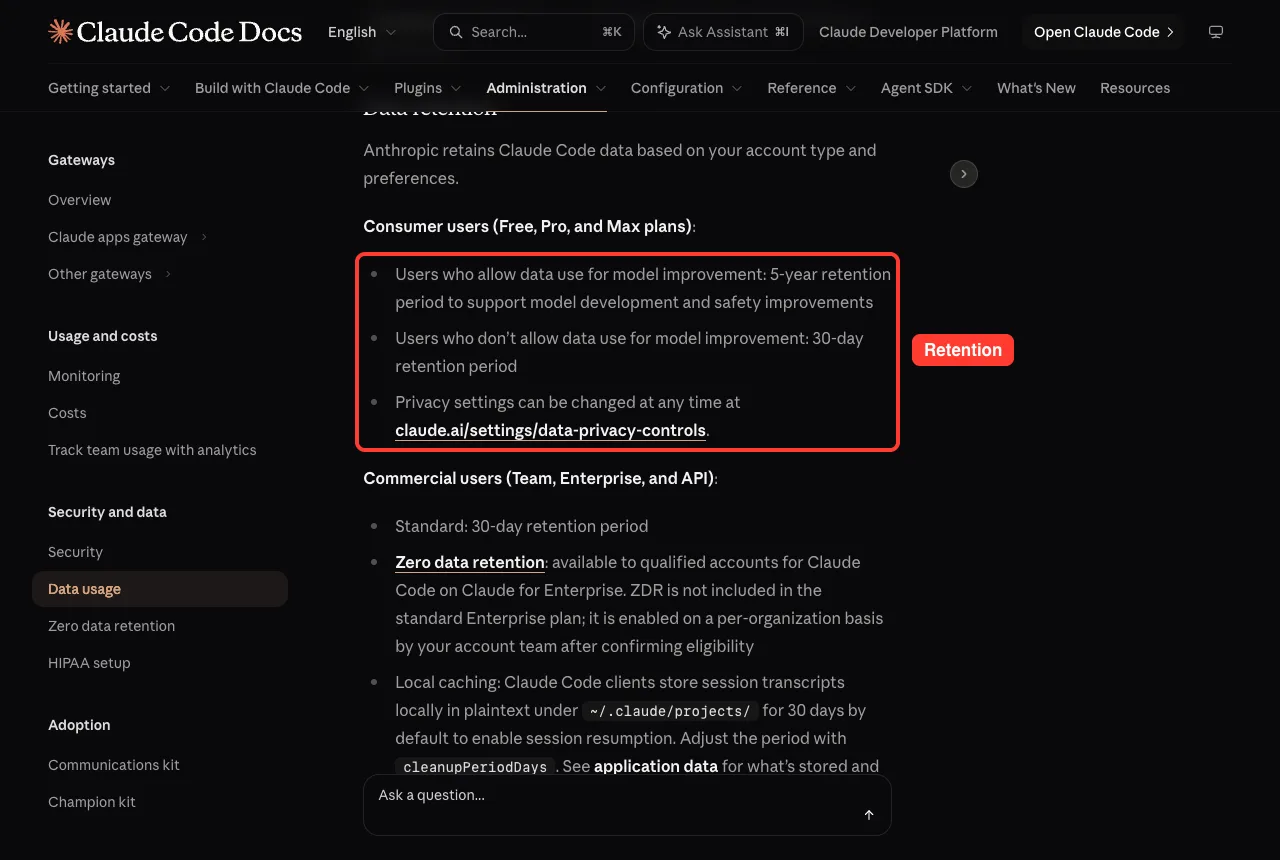Follow the claude.ai/settings/data-privacy-controls link
The height and width of the screenshot is (860, 1280).
click(x=550, y=430)
